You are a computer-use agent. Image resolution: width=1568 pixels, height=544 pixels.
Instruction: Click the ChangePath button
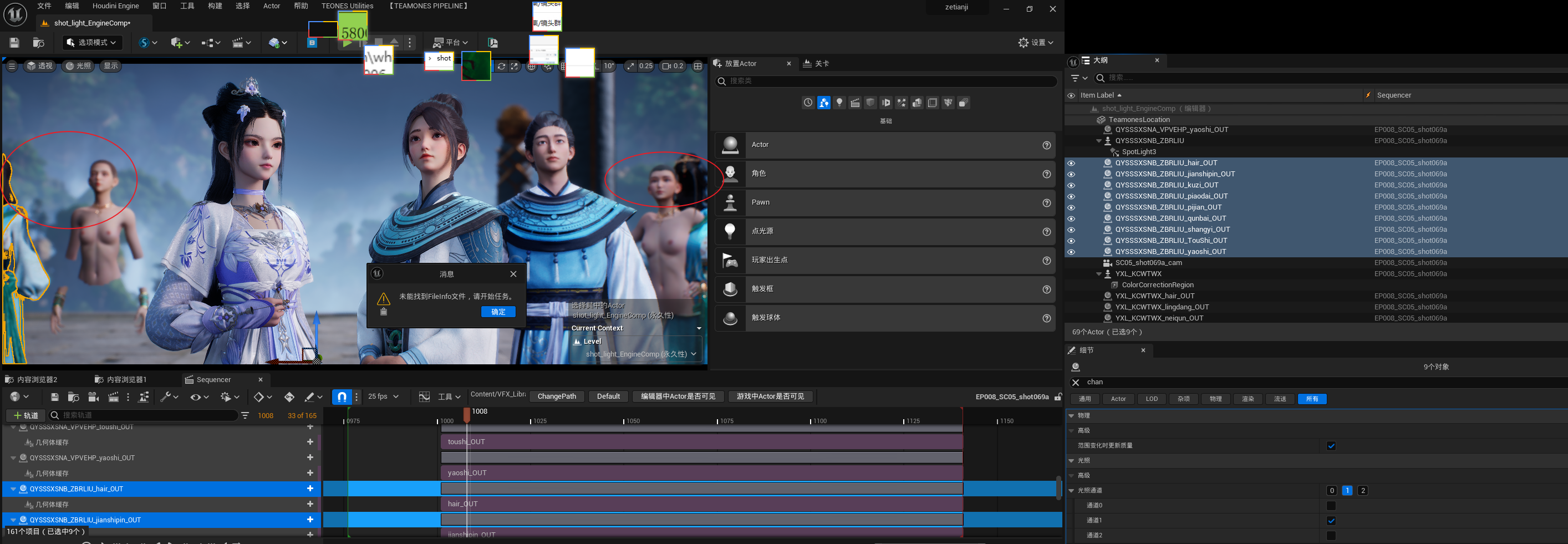[x=556, y=396]
